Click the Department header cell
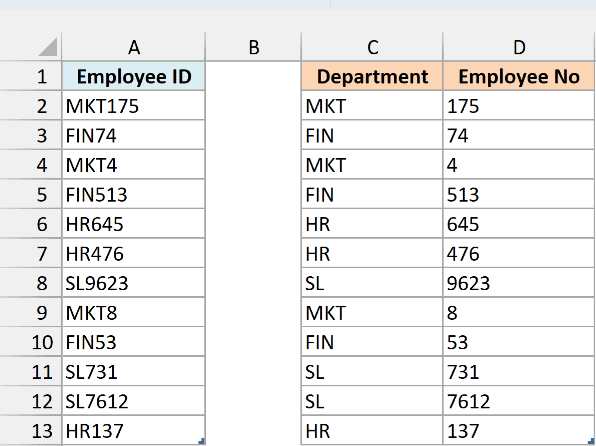Image resolution: width=596 pixels, height=446 pixels. [372, 76]
